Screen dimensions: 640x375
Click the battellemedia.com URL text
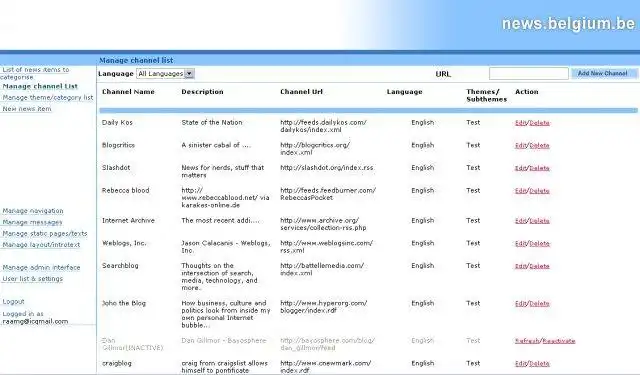pyautogui.click(x=322, y=269)
